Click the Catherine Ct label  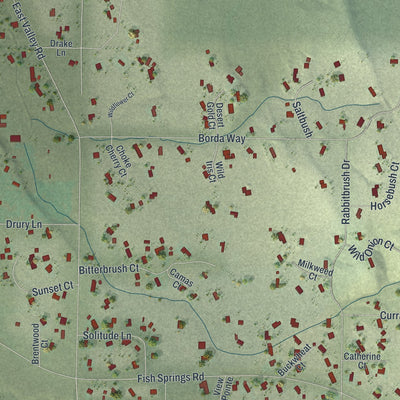362,361
